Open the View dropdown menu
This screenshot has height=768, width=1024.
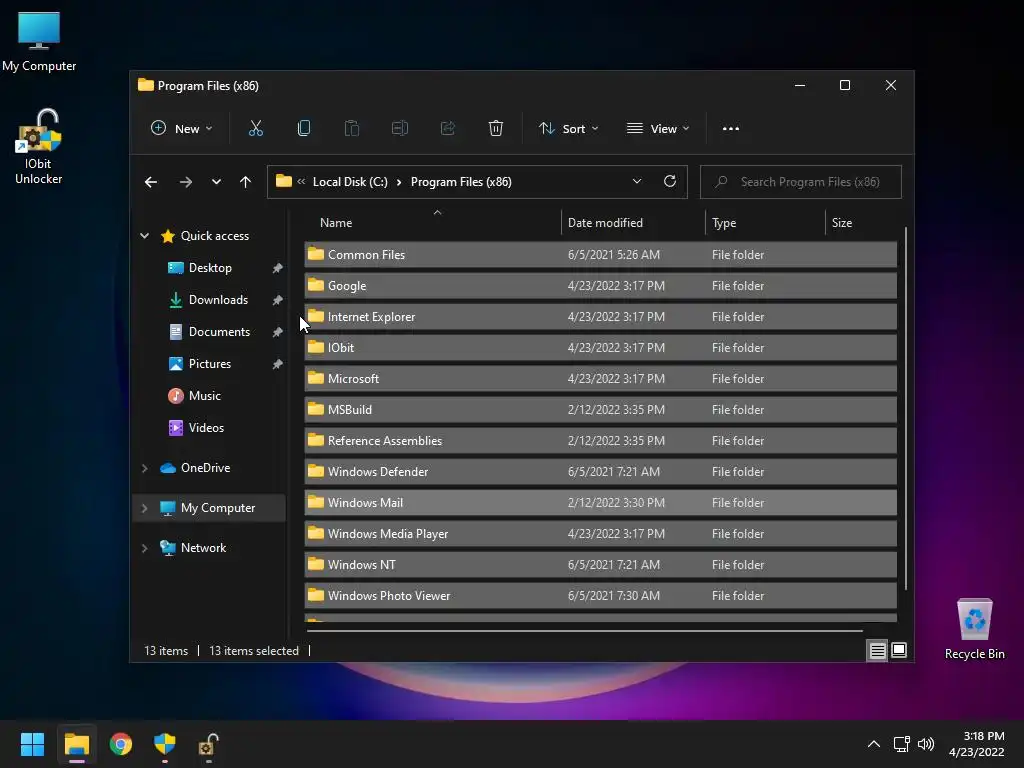point(658,129)
